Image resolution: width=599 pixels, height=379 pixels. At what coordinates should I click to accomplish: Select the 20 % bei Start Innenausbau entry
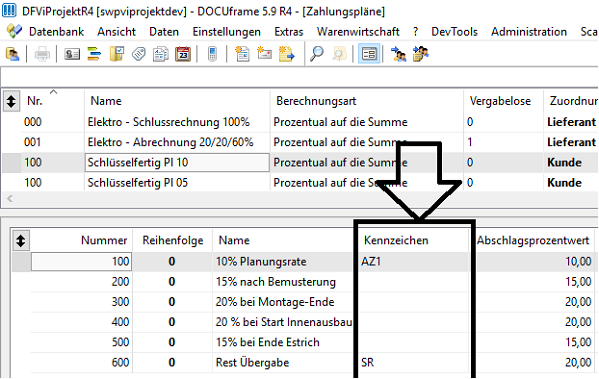point(283,322)
